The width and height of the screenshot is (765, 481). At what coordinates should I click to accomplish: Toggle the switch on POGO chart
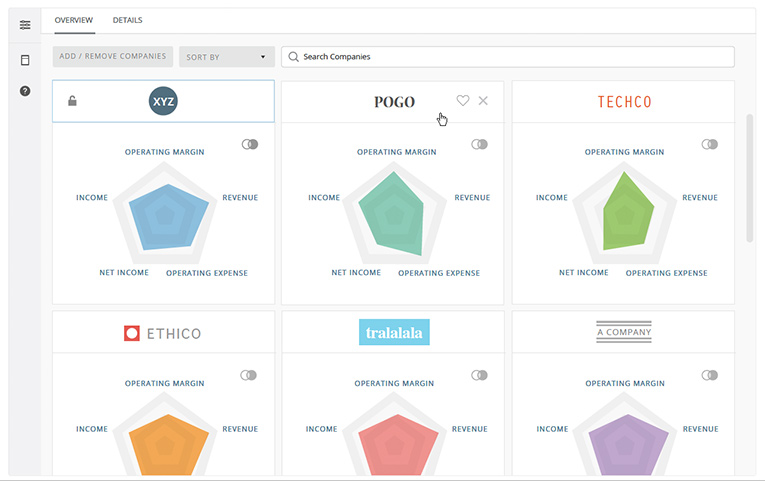click(479, 144)
